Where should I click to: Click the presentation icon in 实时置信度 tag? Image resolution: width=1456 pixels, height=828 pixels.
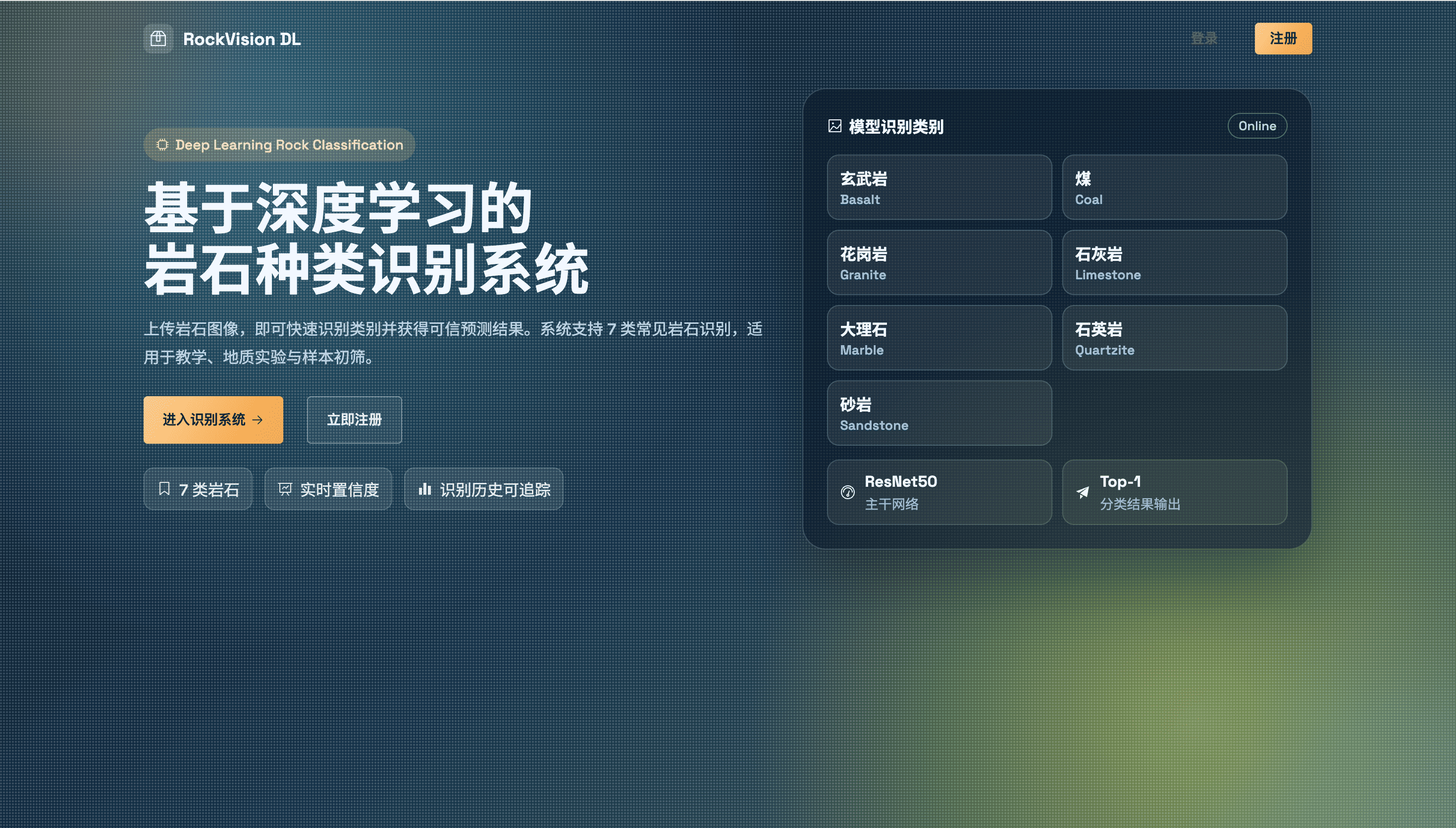tap(285, 489)
